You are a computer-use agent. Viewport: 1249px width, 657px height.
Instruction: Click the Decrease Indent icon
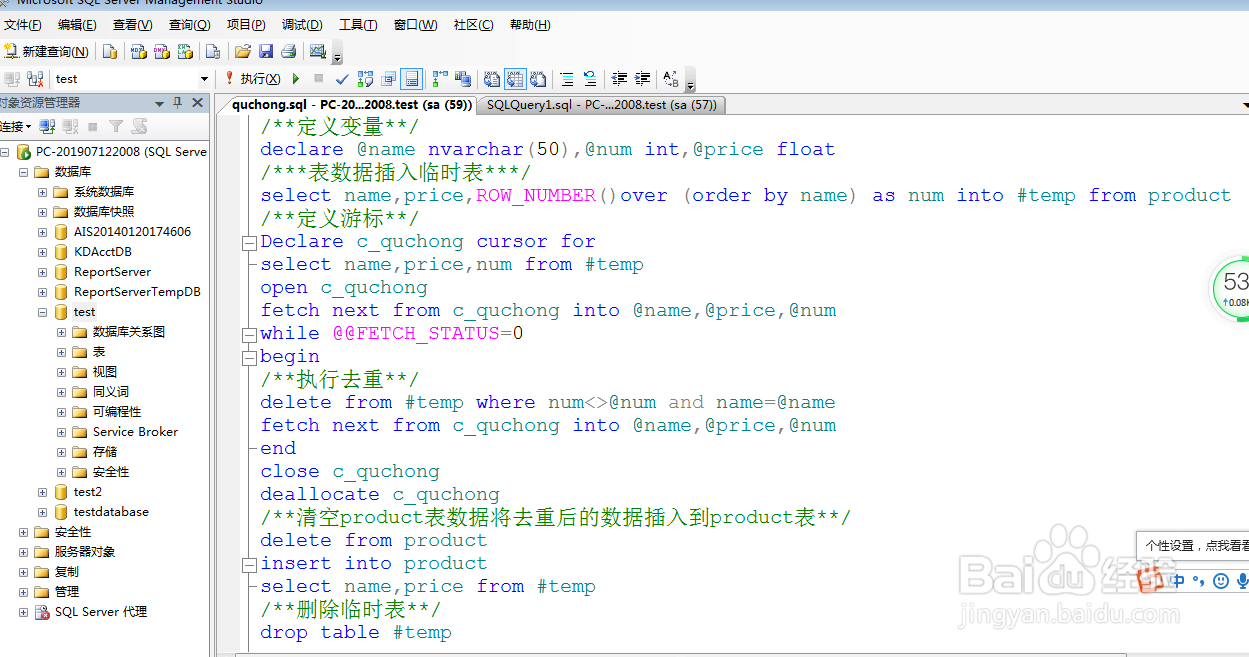[619, 78]
